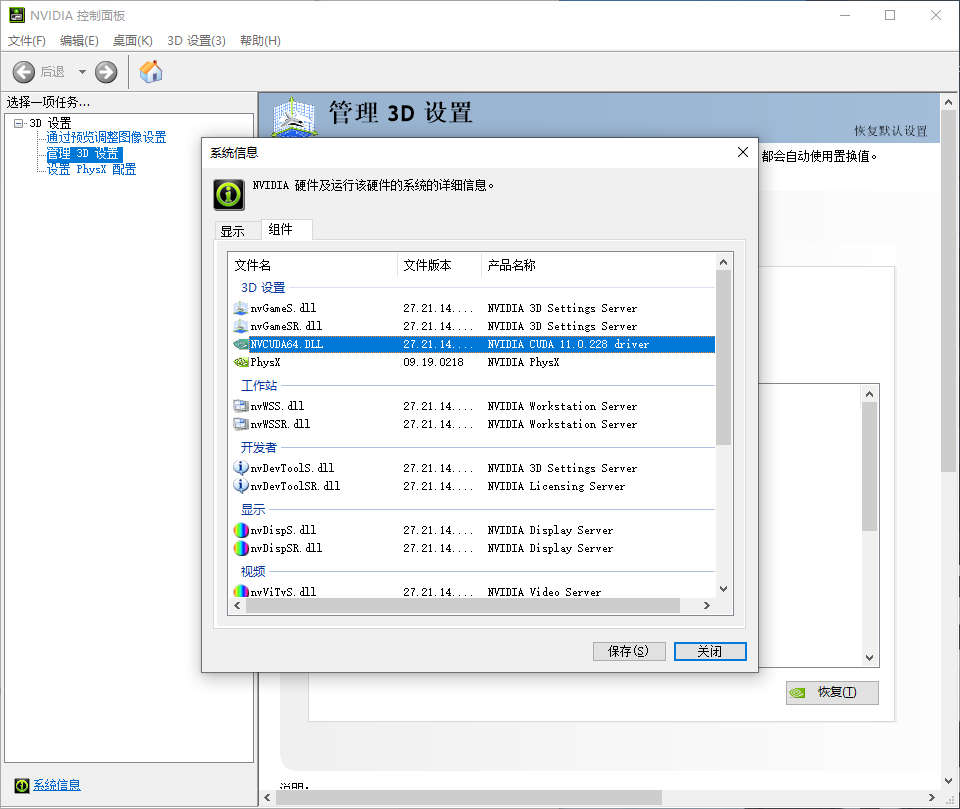
Task: Select the PhysX 09.19.0218 version cell
Action: pos(433,363)
